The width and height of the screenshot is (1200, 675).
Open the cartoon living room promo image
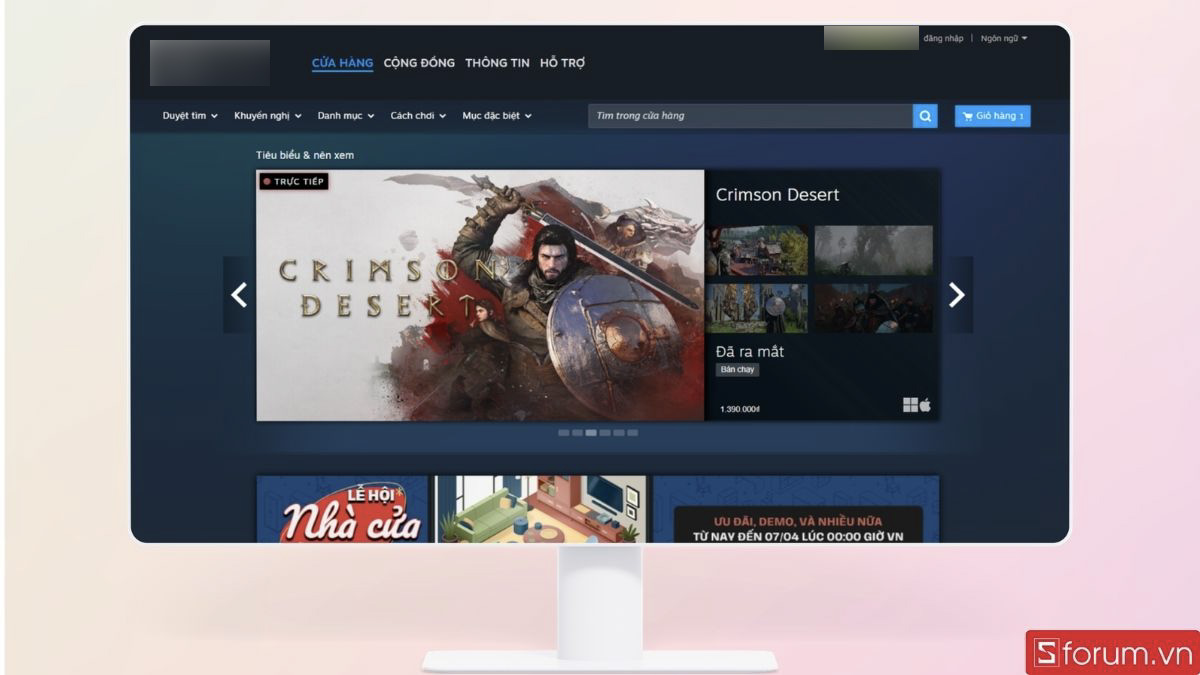coord(541,509)
